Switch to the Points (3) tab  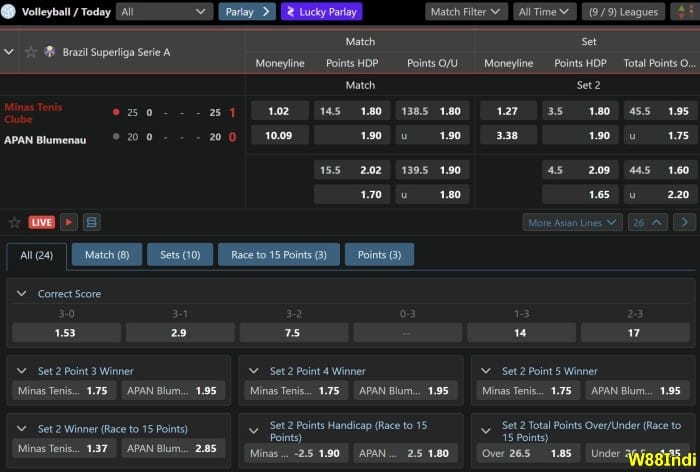pos(379,255)
